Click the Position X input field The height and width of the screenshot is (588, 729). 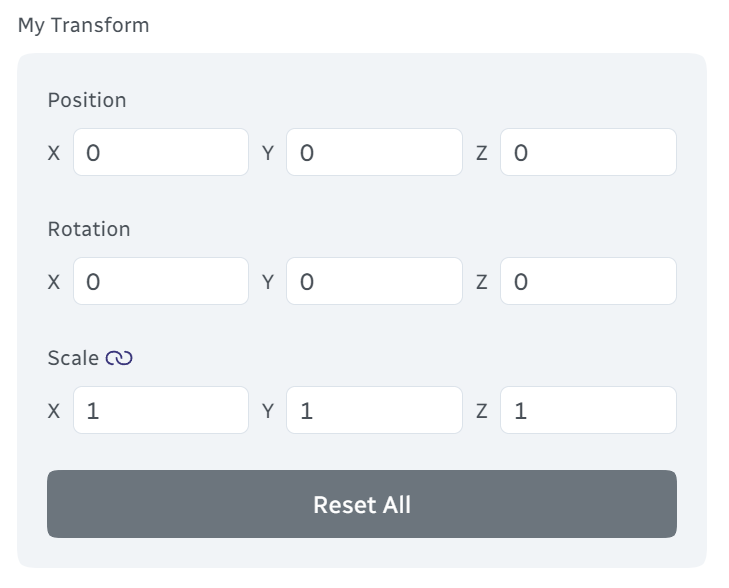161,152
